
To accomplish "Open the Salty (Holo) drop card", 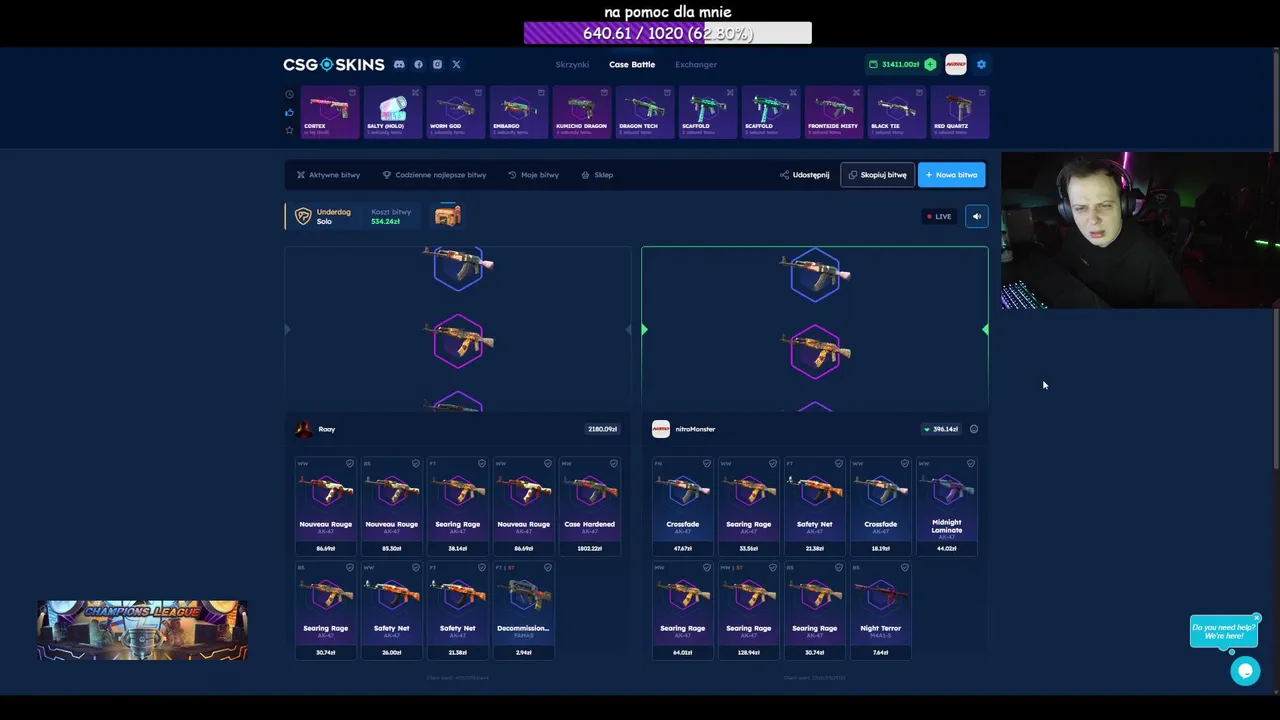I will (x=391, y=112).
